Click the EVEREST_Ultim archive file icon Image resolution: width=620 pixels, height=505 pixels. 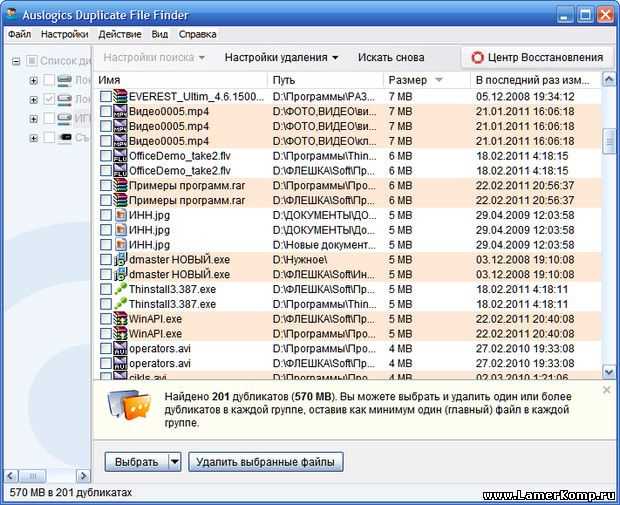coord(120,96)
